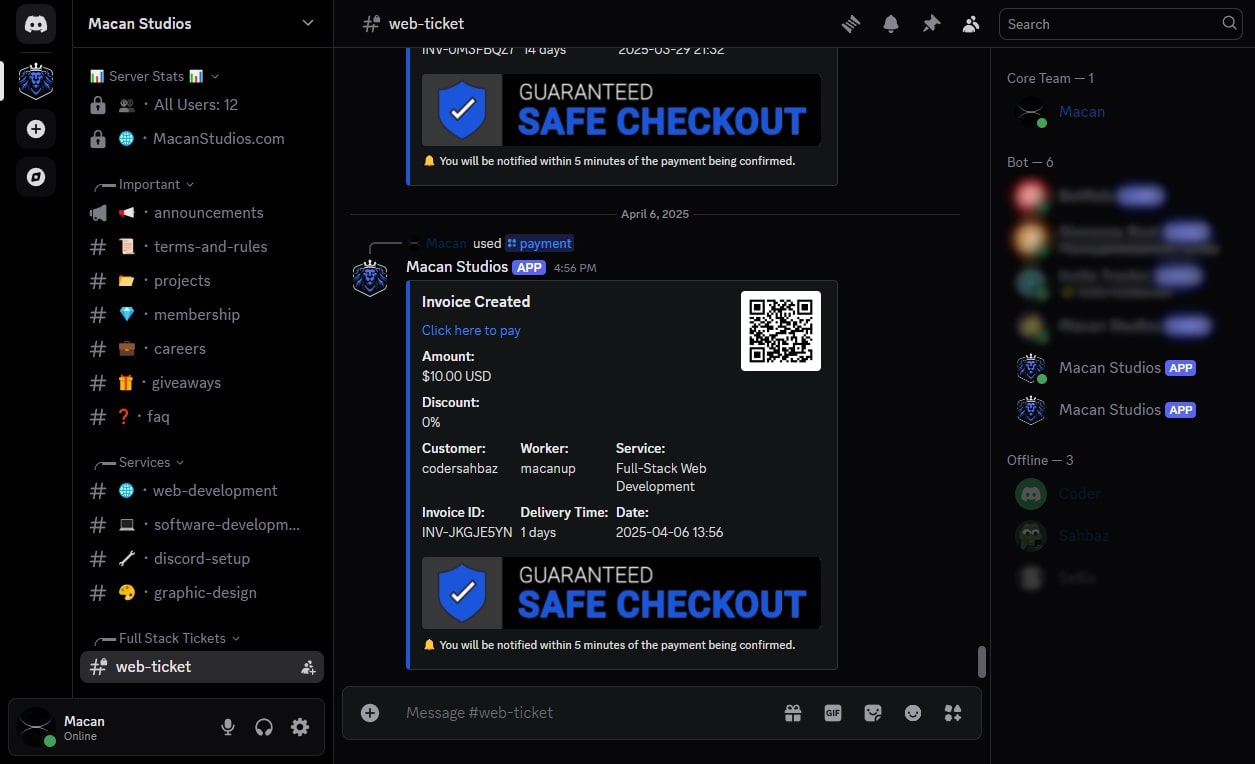Open the emoji picker icon
Viewport: 1255px width, 764px height.
[x=913, y=713]
